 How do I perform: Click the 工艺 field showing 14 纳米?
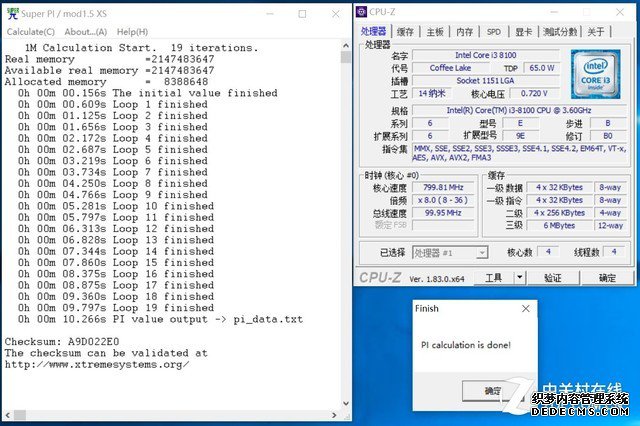click(x=432, y=93)
